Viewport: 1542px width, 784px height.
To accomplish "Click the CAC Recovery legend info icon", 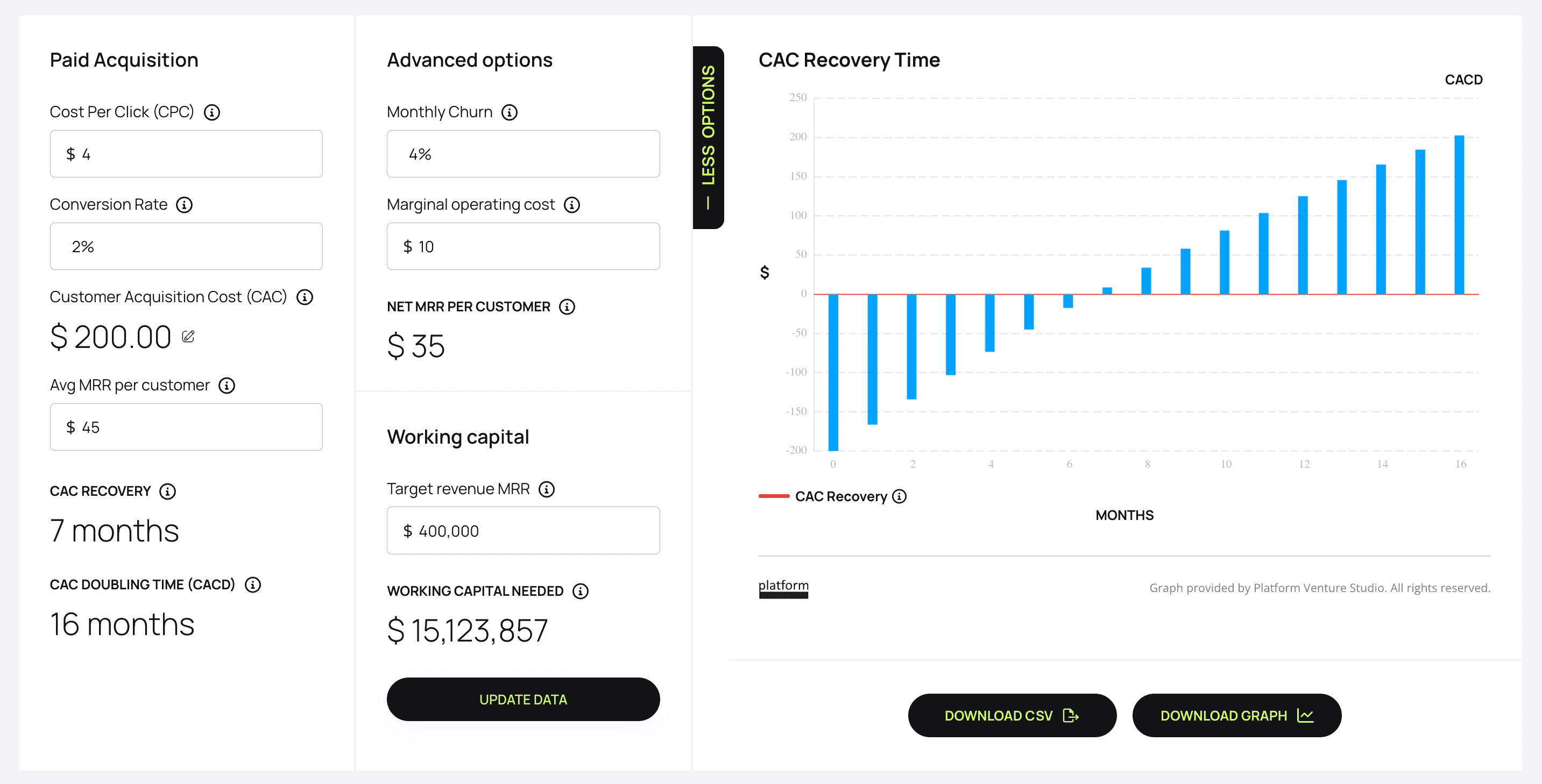I will (900, 497).
